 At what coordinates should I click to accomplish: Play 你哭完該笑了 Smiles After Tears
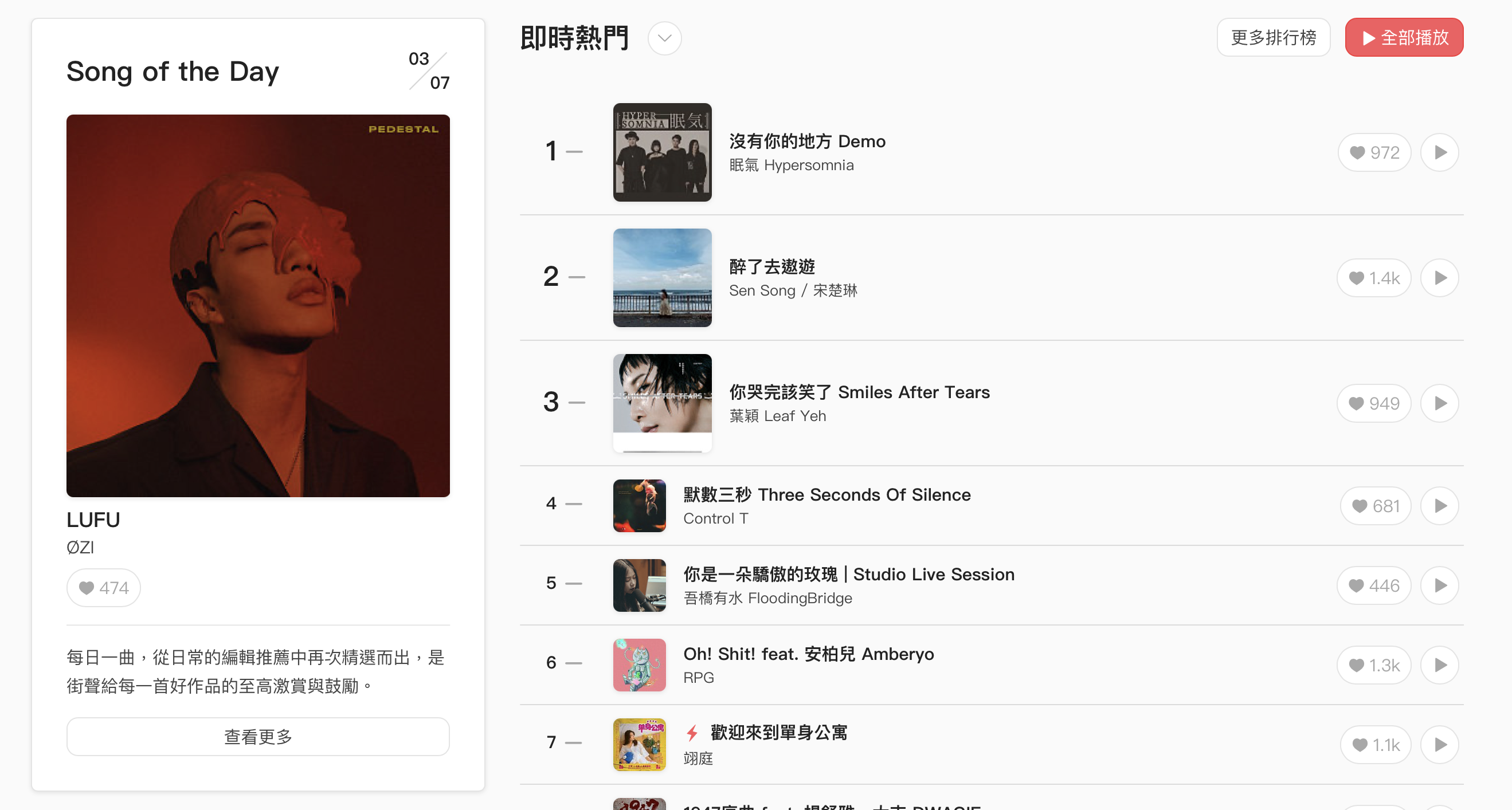(x=1439, y=403)
